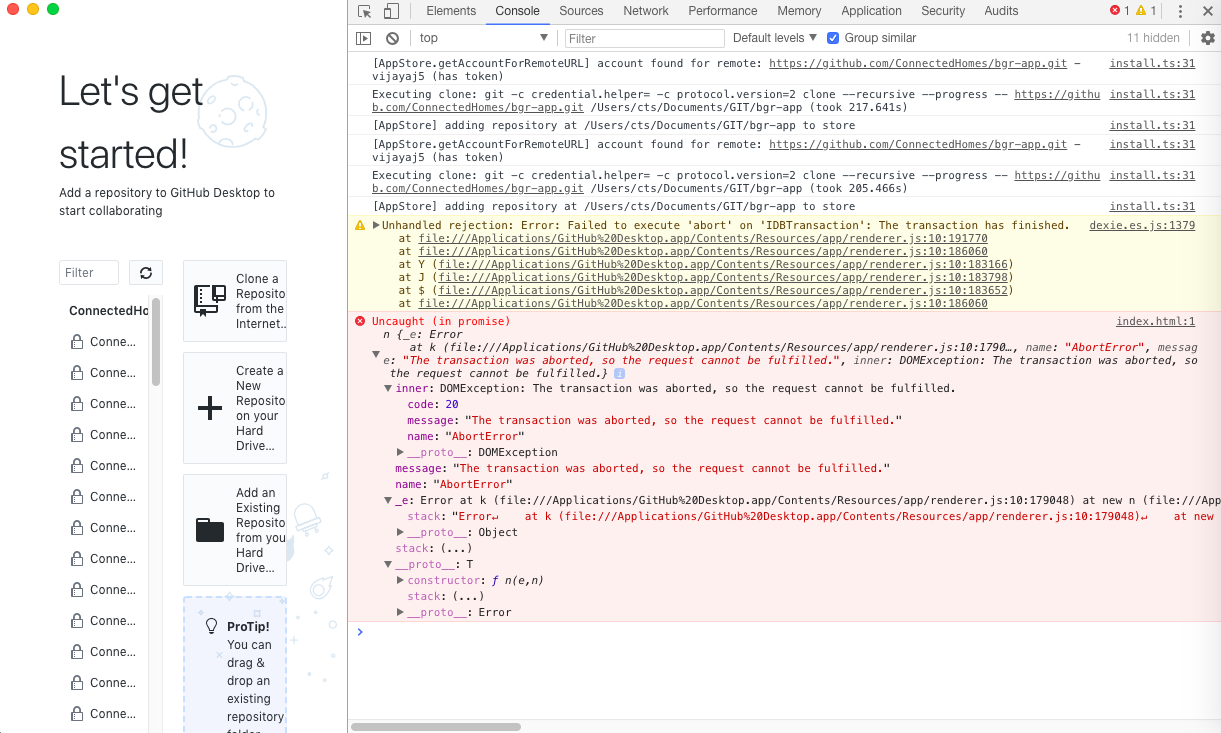Refresh the repository list in GitHub Desktop
1221x733 pixels.
[x=146, y=272]
